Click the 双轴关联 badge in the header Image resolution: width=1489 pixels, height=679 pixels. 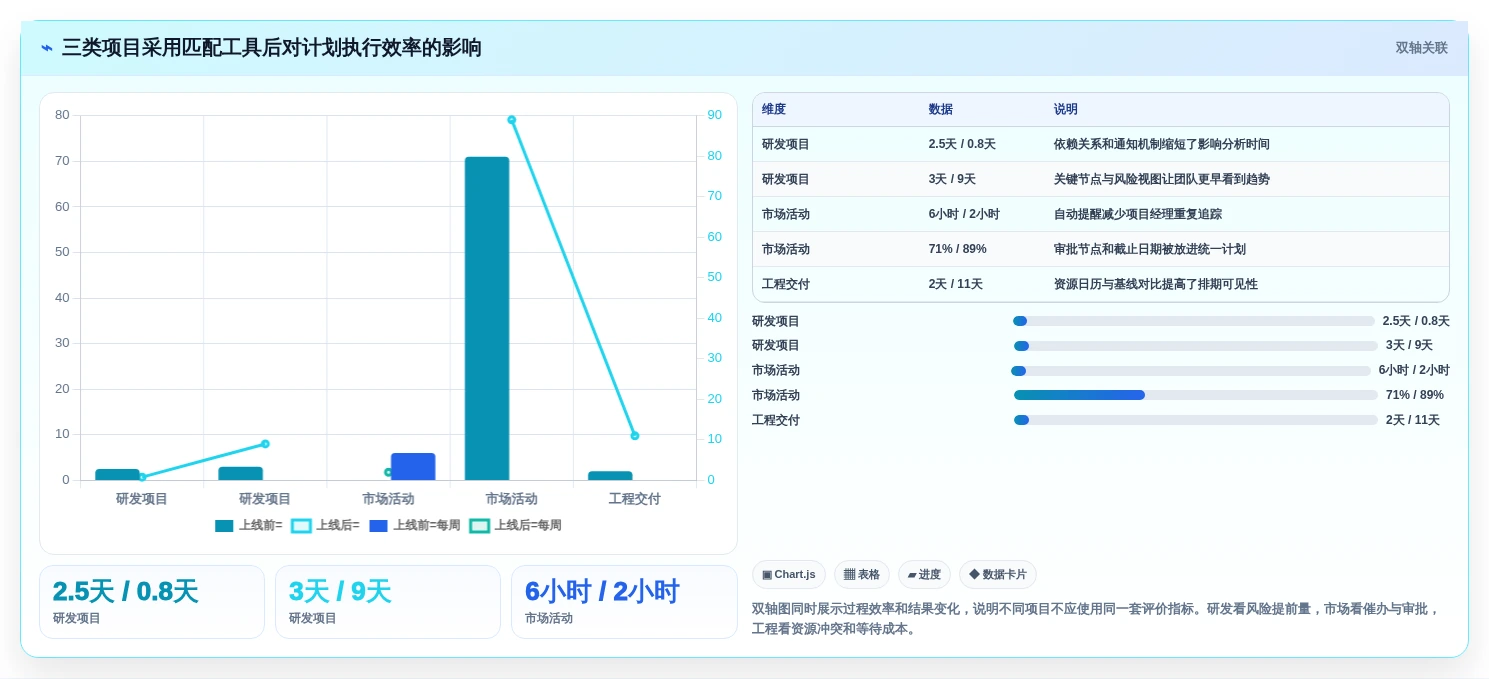(x=1421, y=48)
